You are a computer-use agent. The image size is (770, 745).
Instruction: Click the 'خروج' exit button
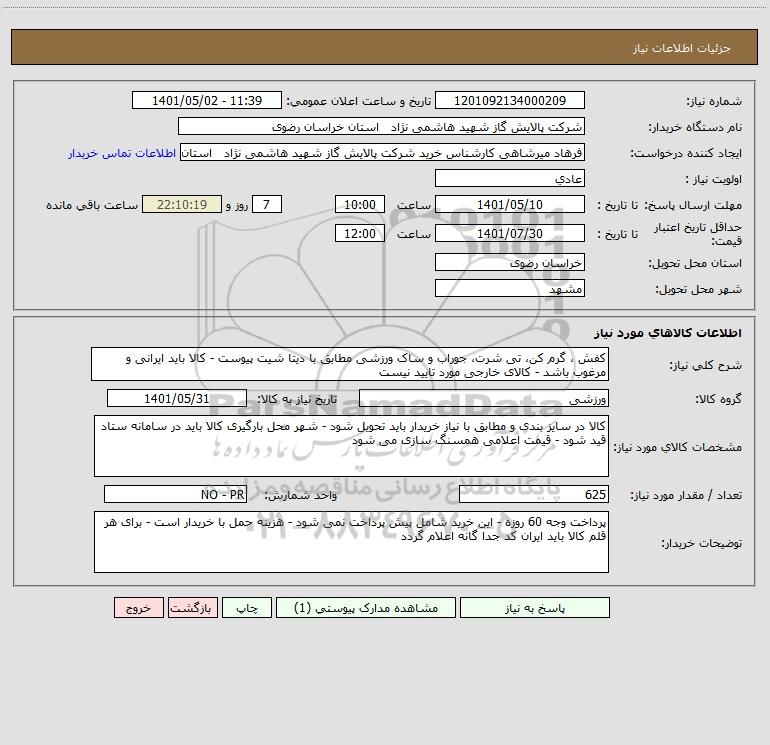(x=138, y=607)
